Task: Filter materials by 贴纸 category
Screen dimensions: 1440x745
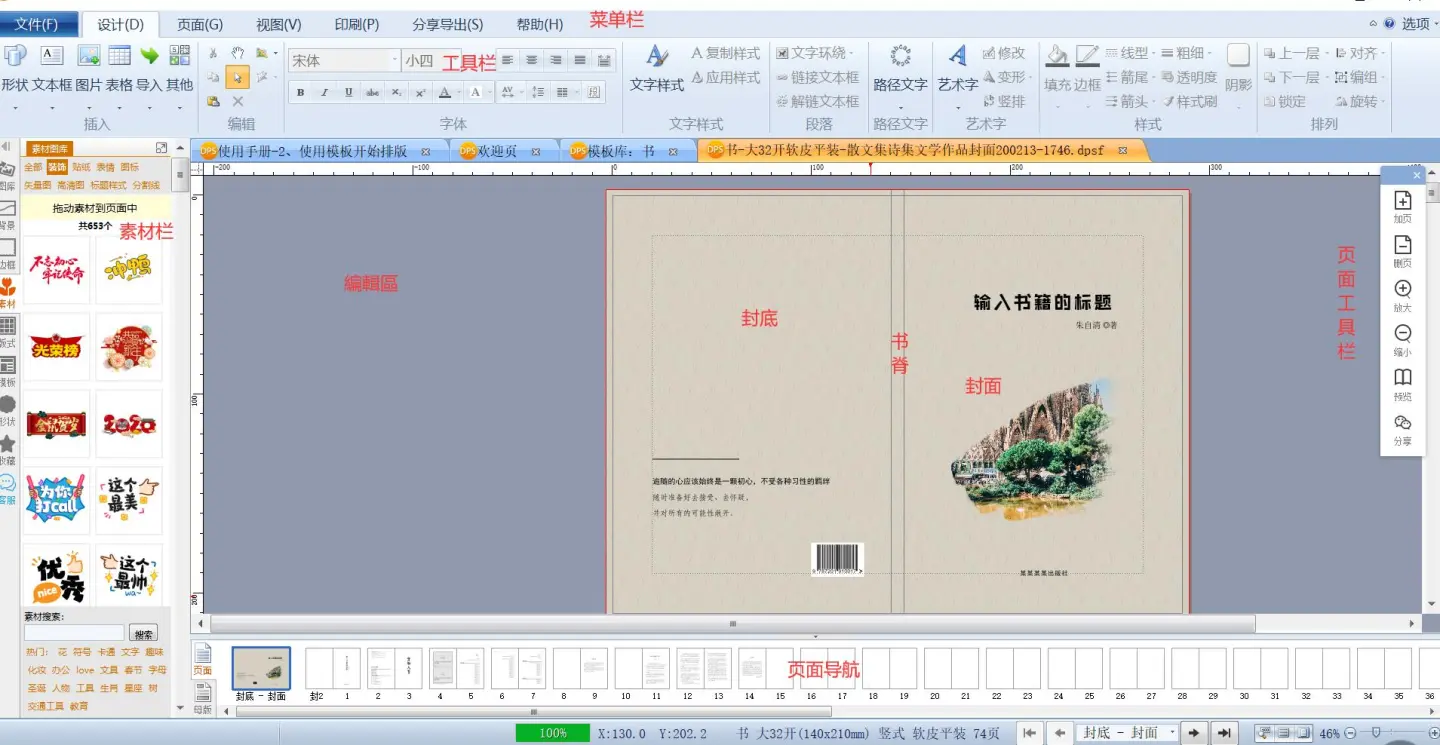Action: pyautogui.click(x=81, y=168)
